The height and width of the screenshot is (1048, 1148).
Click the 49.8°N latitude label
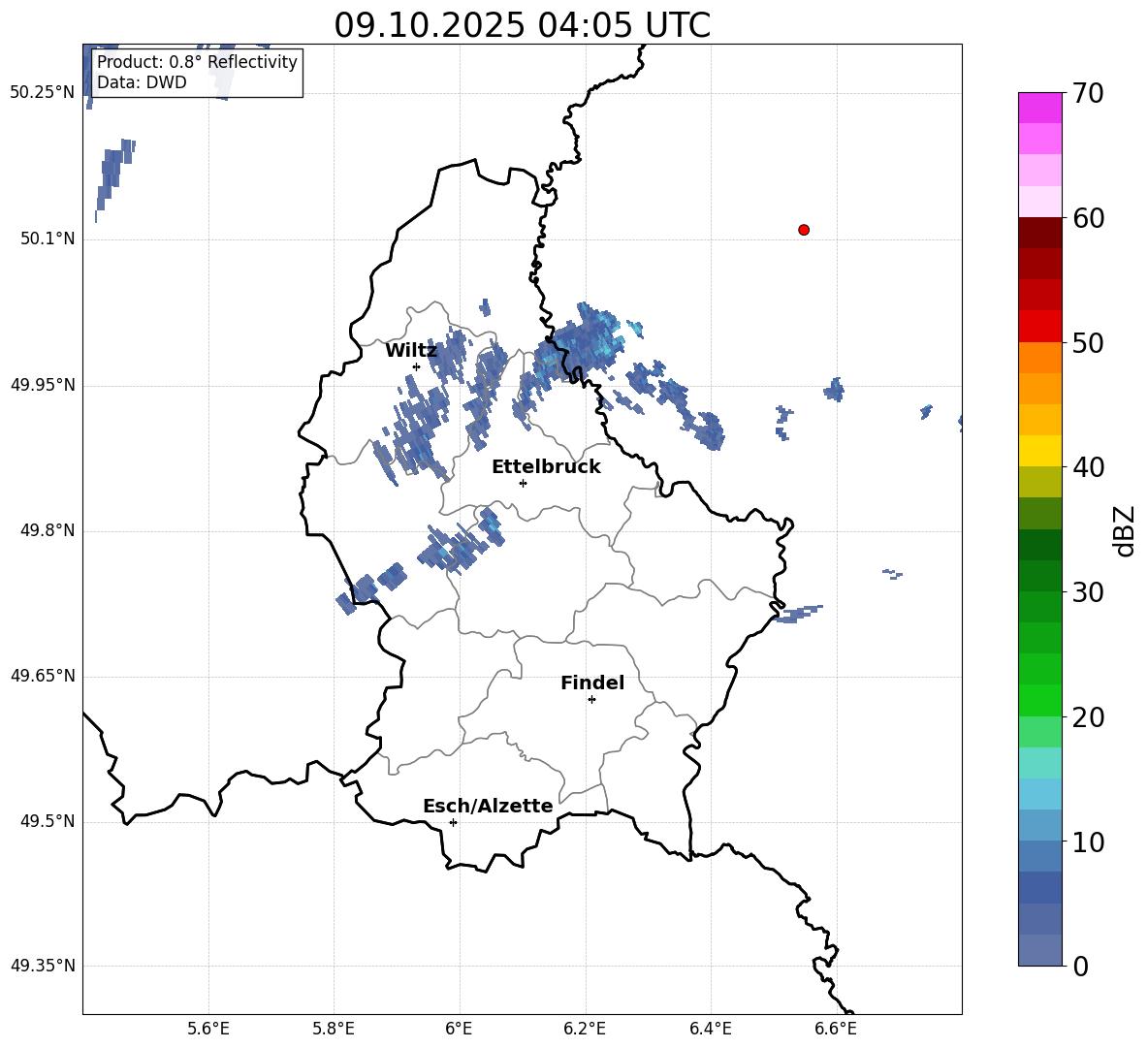(48, 530)
